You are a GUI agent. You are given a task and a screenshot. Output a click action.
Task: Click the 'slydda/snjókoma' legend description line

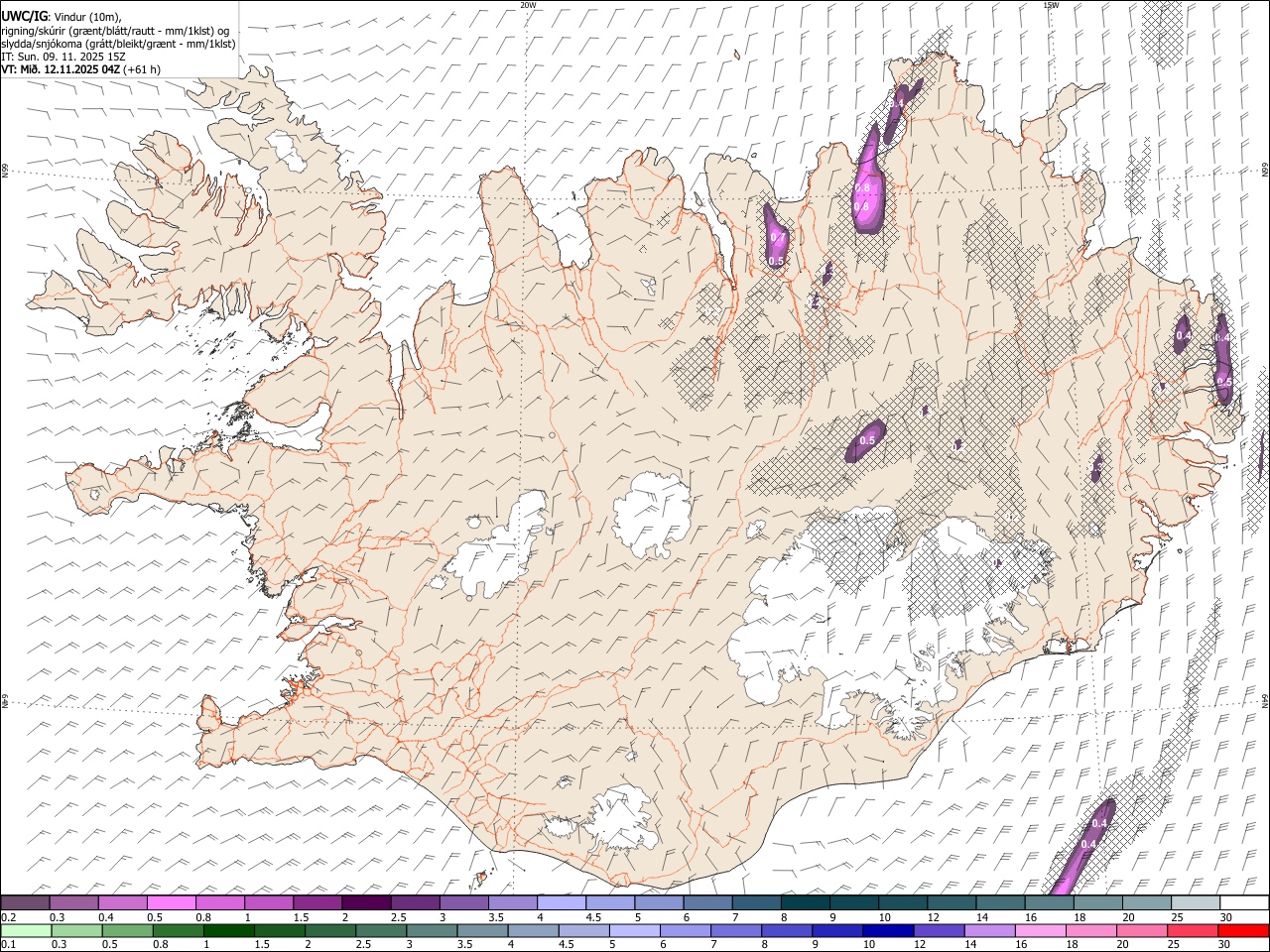[x=118, y=43]
